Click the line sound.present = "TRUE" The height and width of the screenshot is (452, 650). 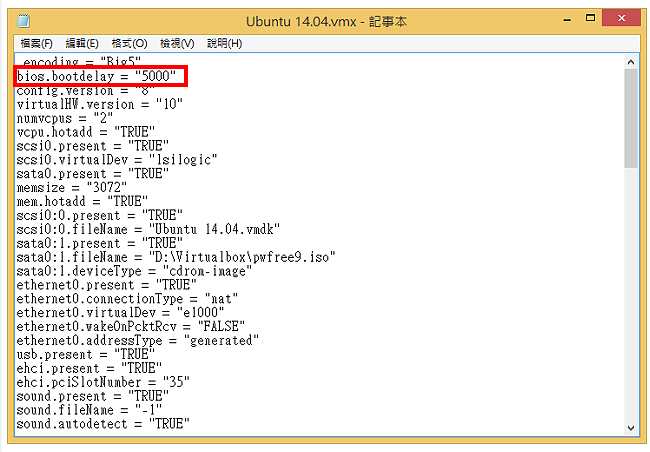[93, 396]
